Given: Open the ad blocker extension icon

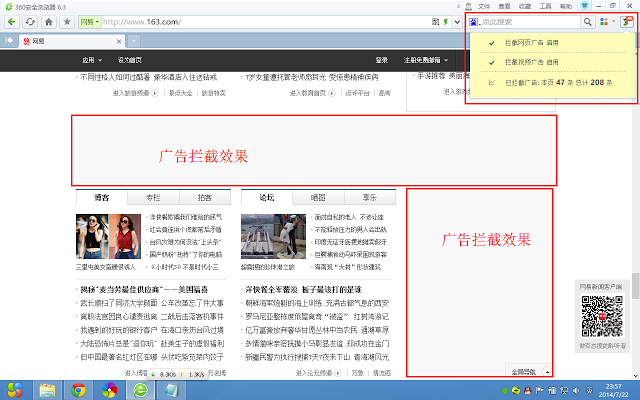Looking at the screenshot, I should [626, 21].
